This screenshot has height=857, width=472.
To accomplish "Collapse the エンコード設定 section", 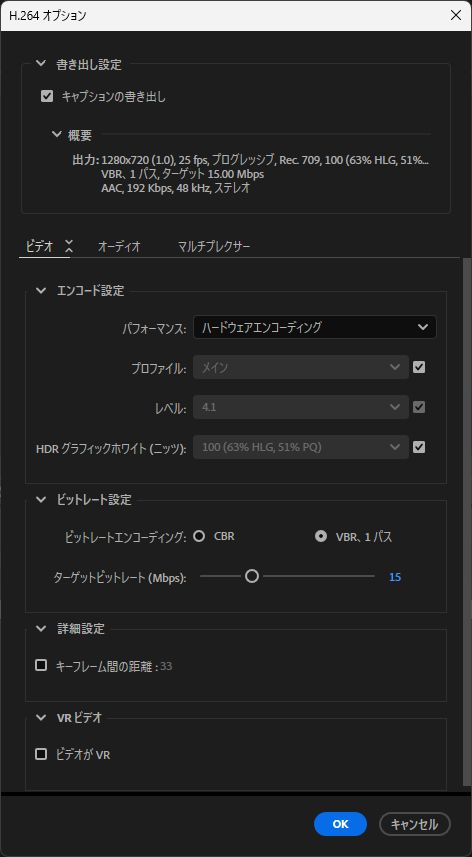I will tap(41, 291).
